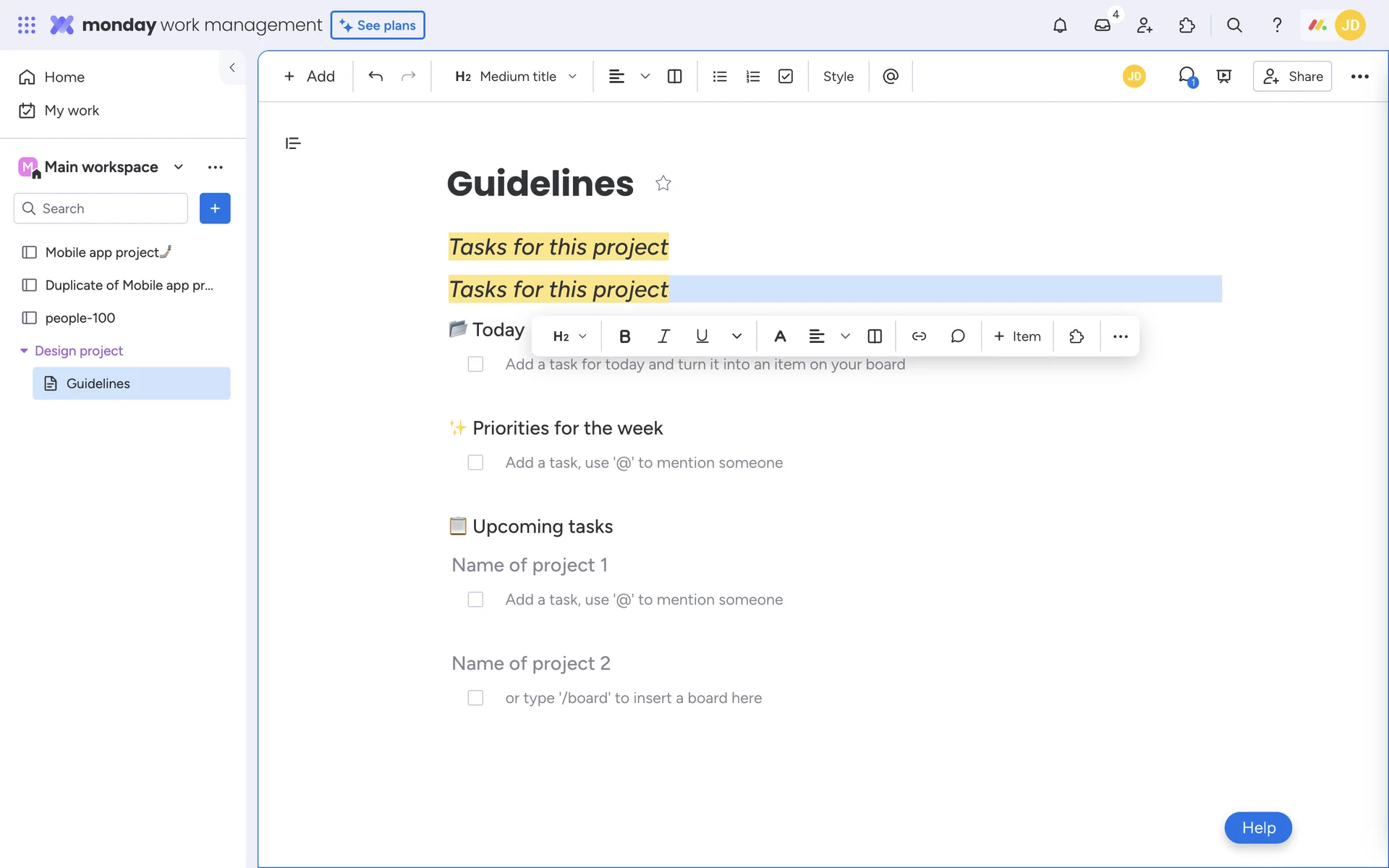Open Mobile app project board
Screen dimensions: 1389x868
tap(102, 252)
